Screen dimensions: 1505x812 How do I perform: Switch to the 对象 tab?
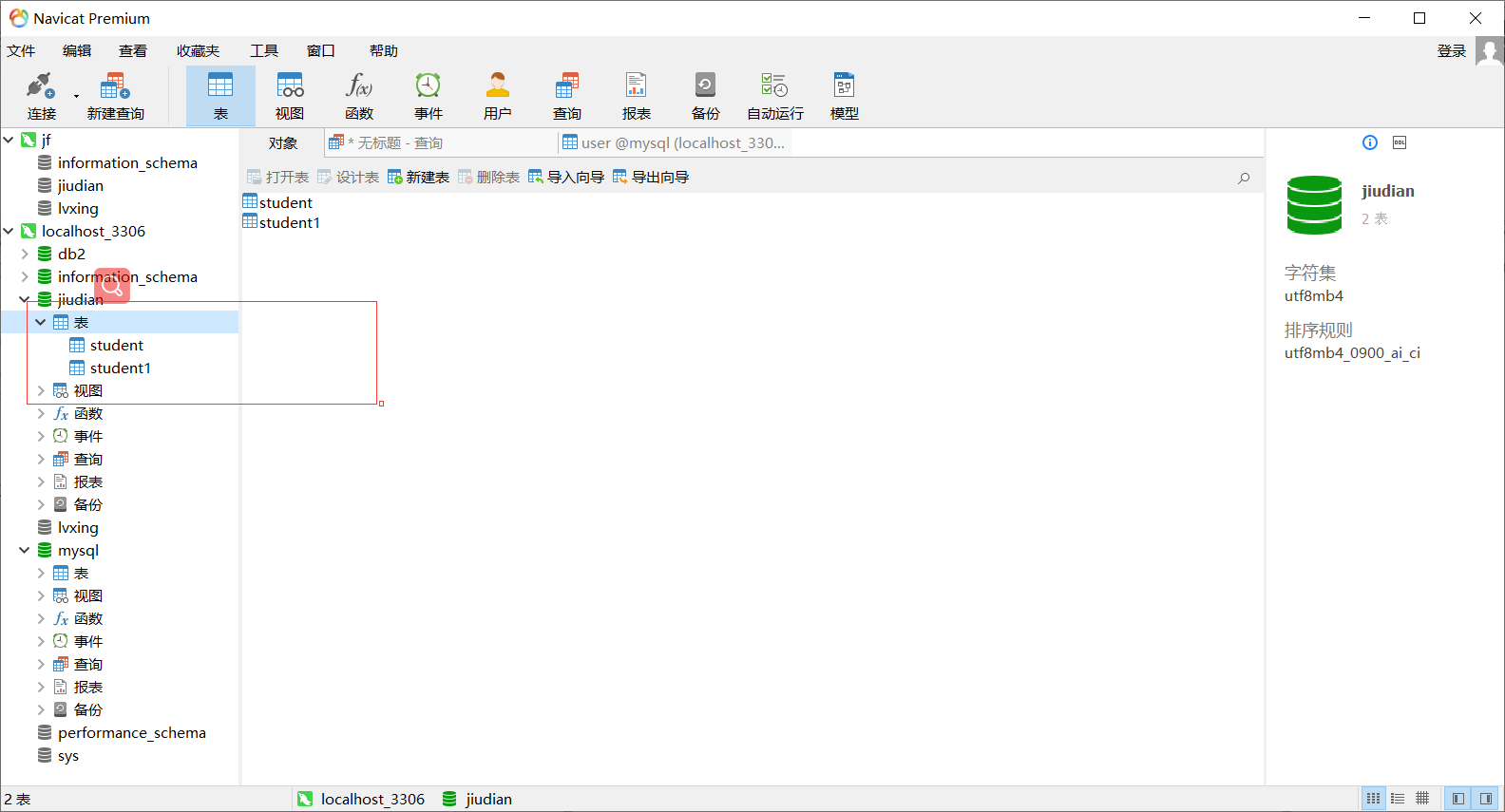(283, 143)
